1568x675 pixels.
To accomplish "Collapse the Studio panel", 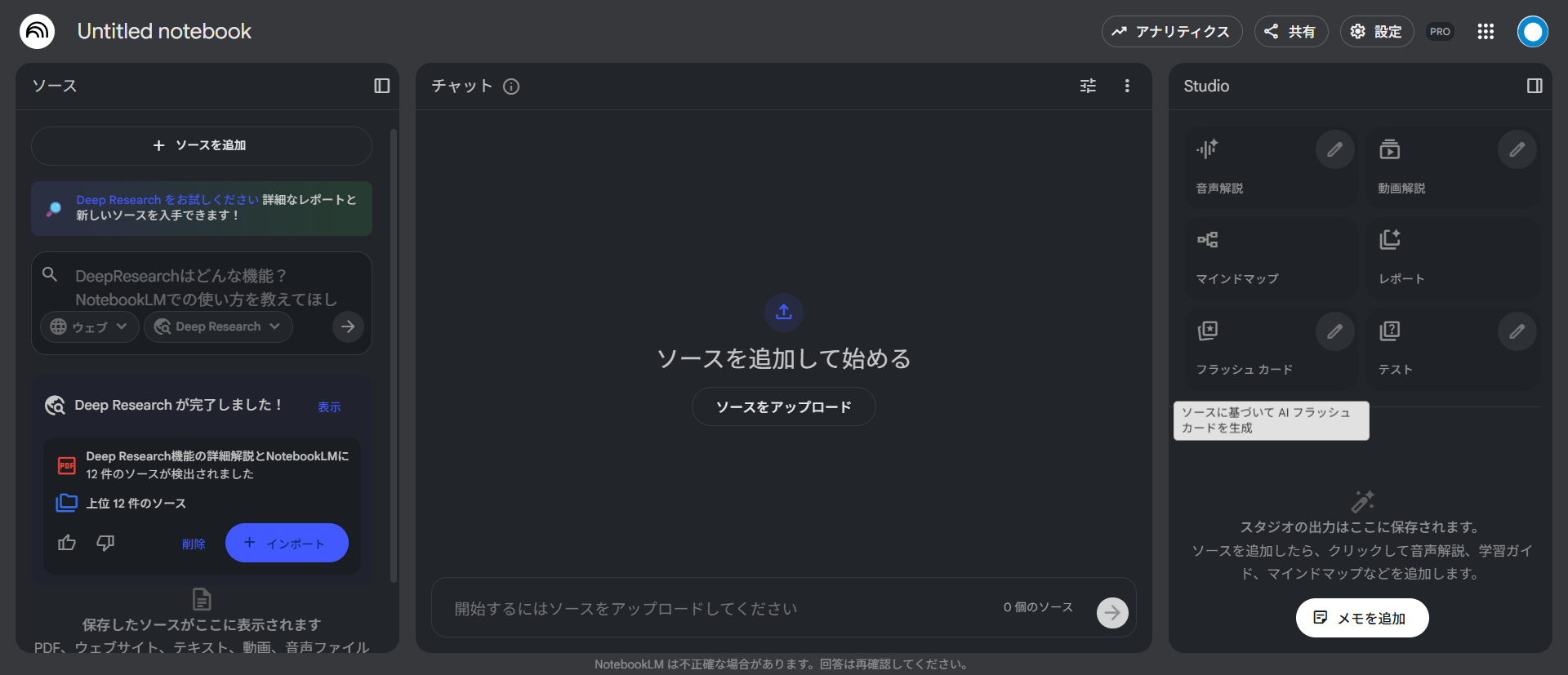I will (1535, 86).
